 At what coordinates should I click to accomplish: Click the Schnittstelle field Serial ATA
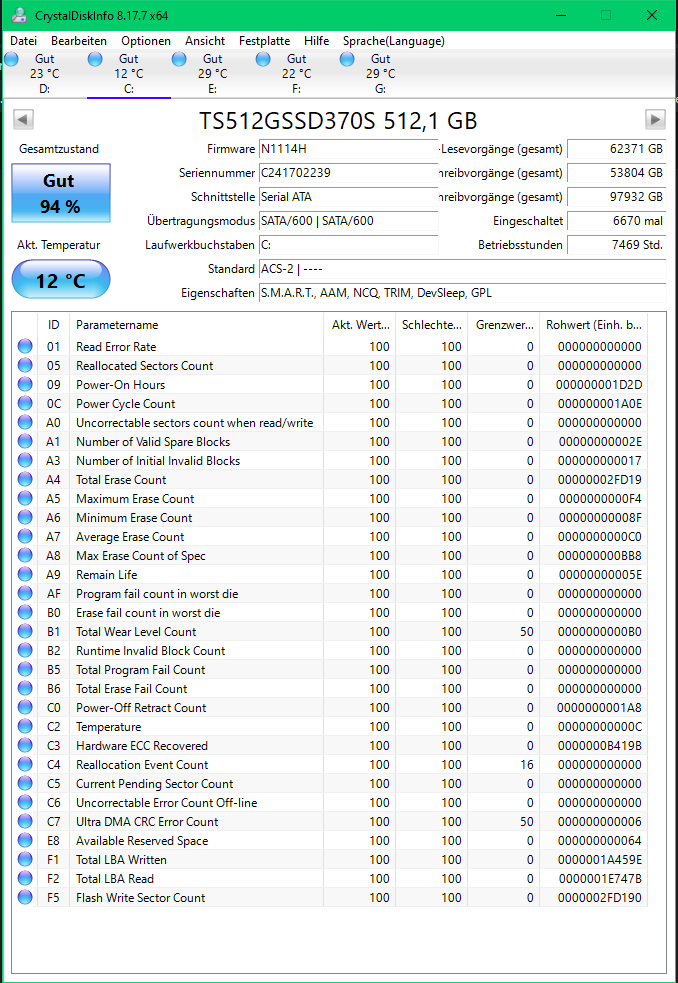pos(348,197)
